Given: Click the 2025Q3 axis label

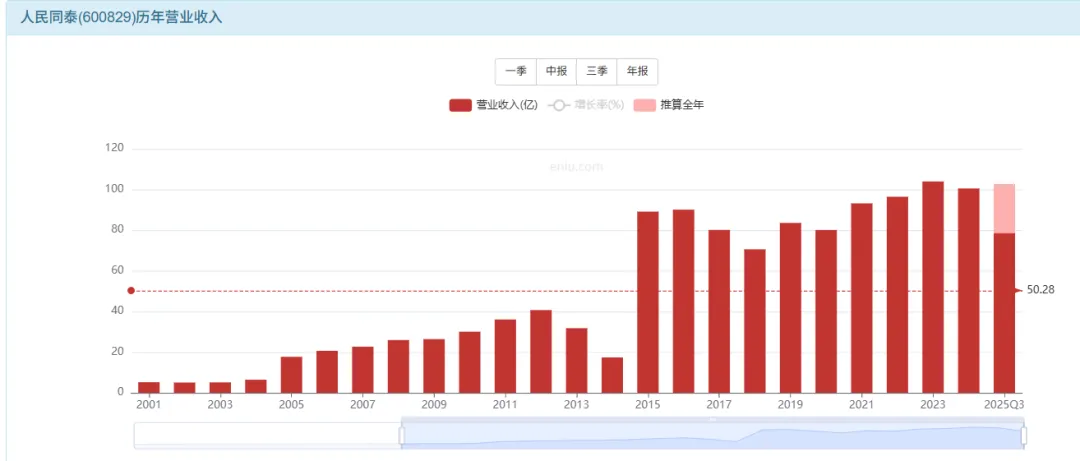Looking at the screenshot, I should [x=1004, y=404].
